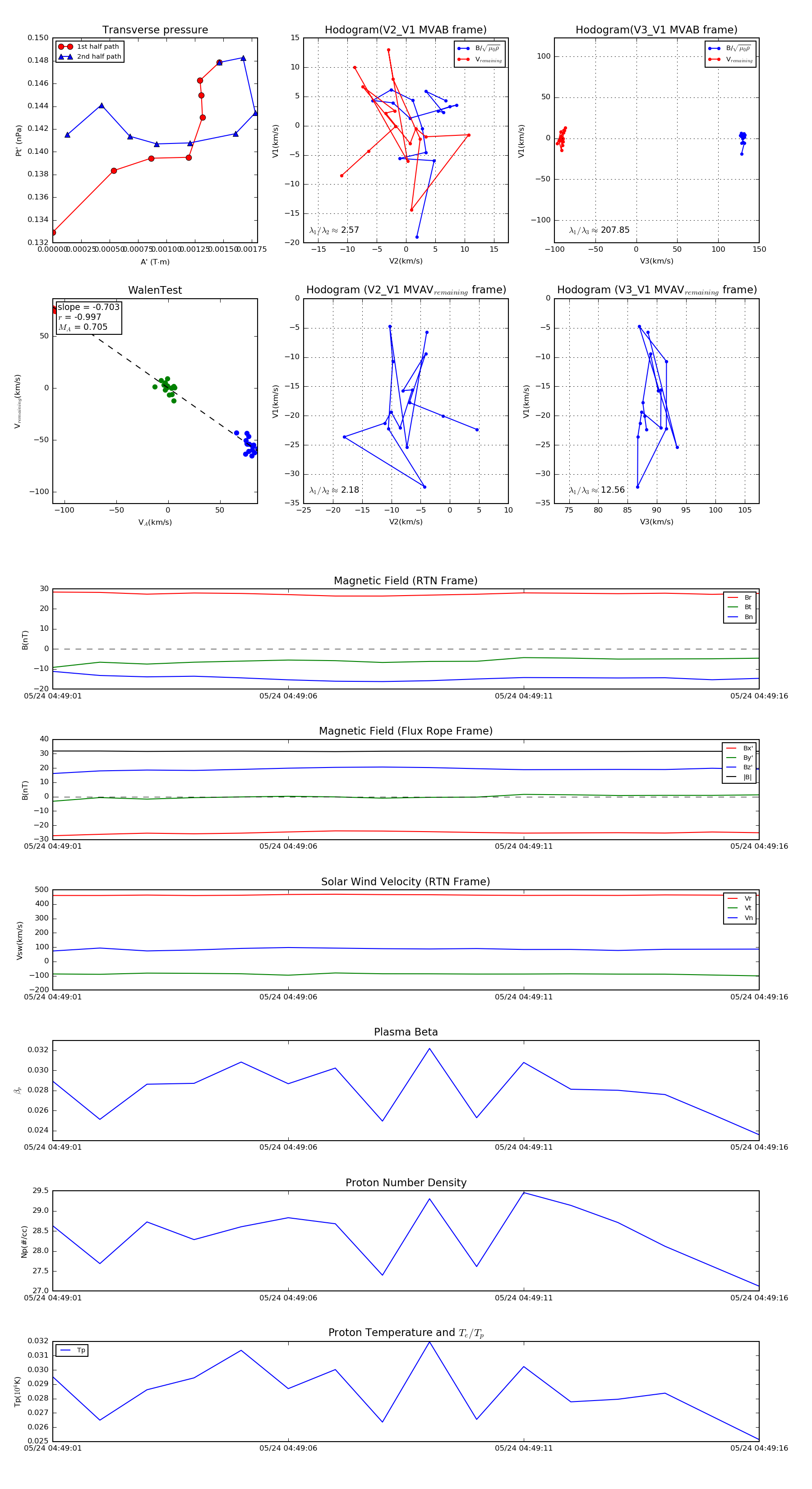The image size is (812, 1489).
Task: Select the 'Vr' legend entry
Action: point(740,899)
